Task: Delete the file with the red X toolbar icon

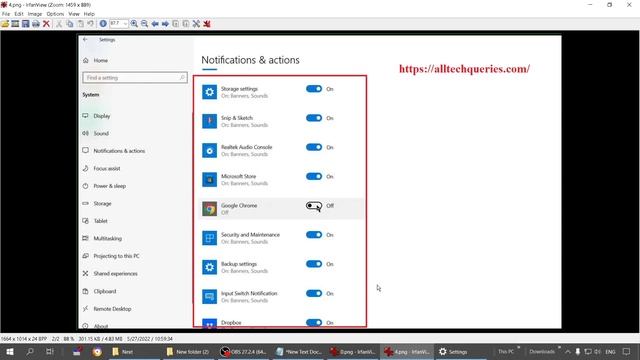Action: (x=46, y=24)
